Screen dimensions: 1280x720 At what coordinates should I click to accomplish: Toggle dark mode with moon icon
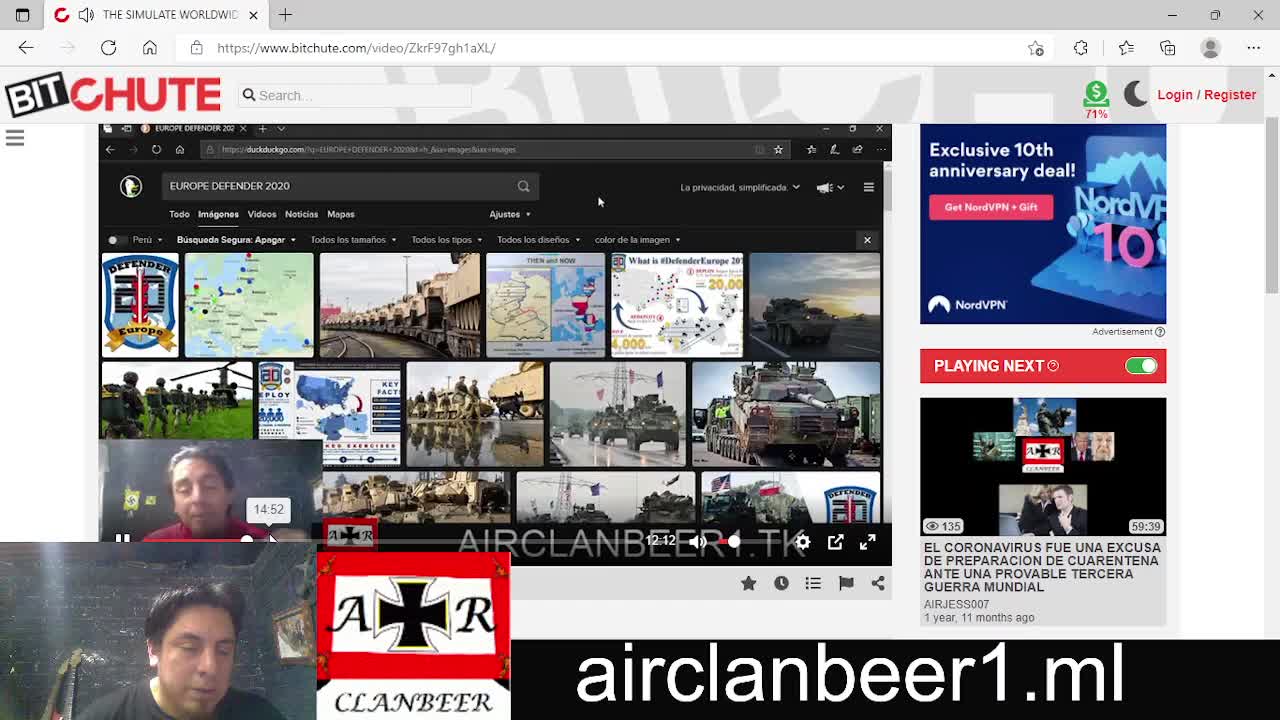pos(1136,94)
